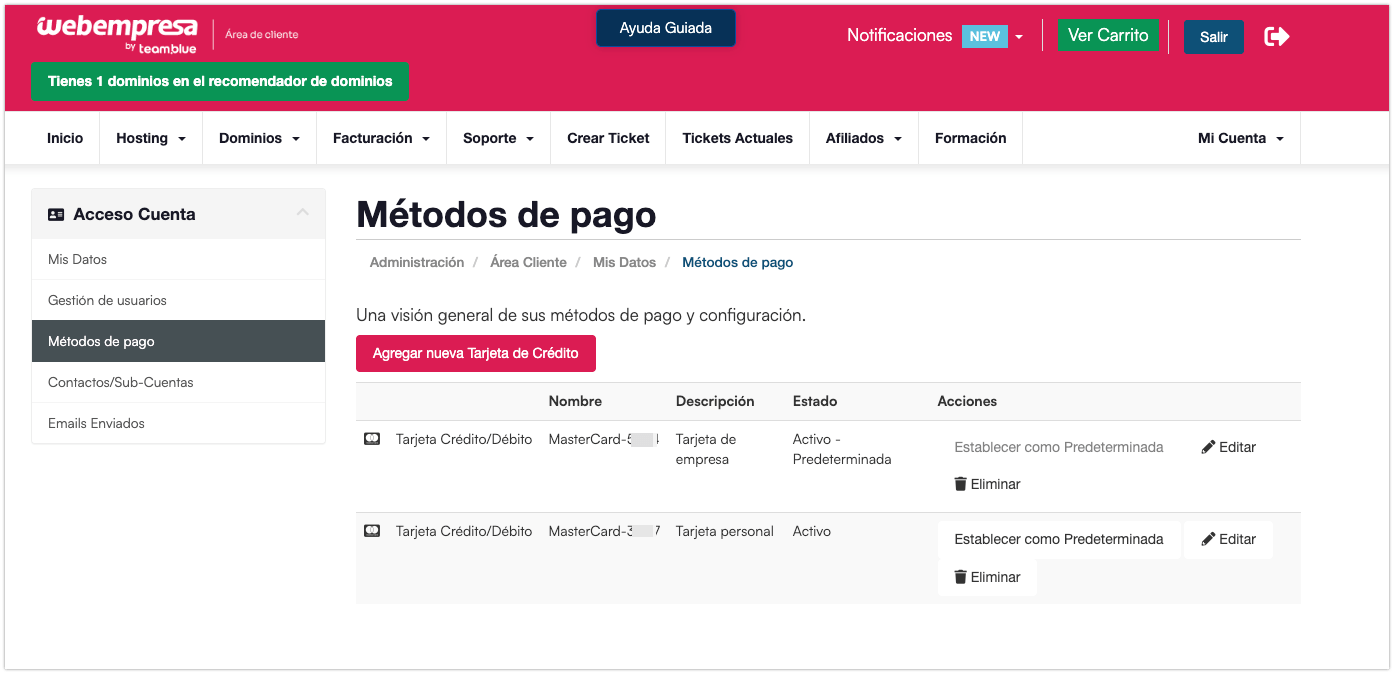Click the Webempresa logo
The image size is (1394, 674).
(117, 34)
